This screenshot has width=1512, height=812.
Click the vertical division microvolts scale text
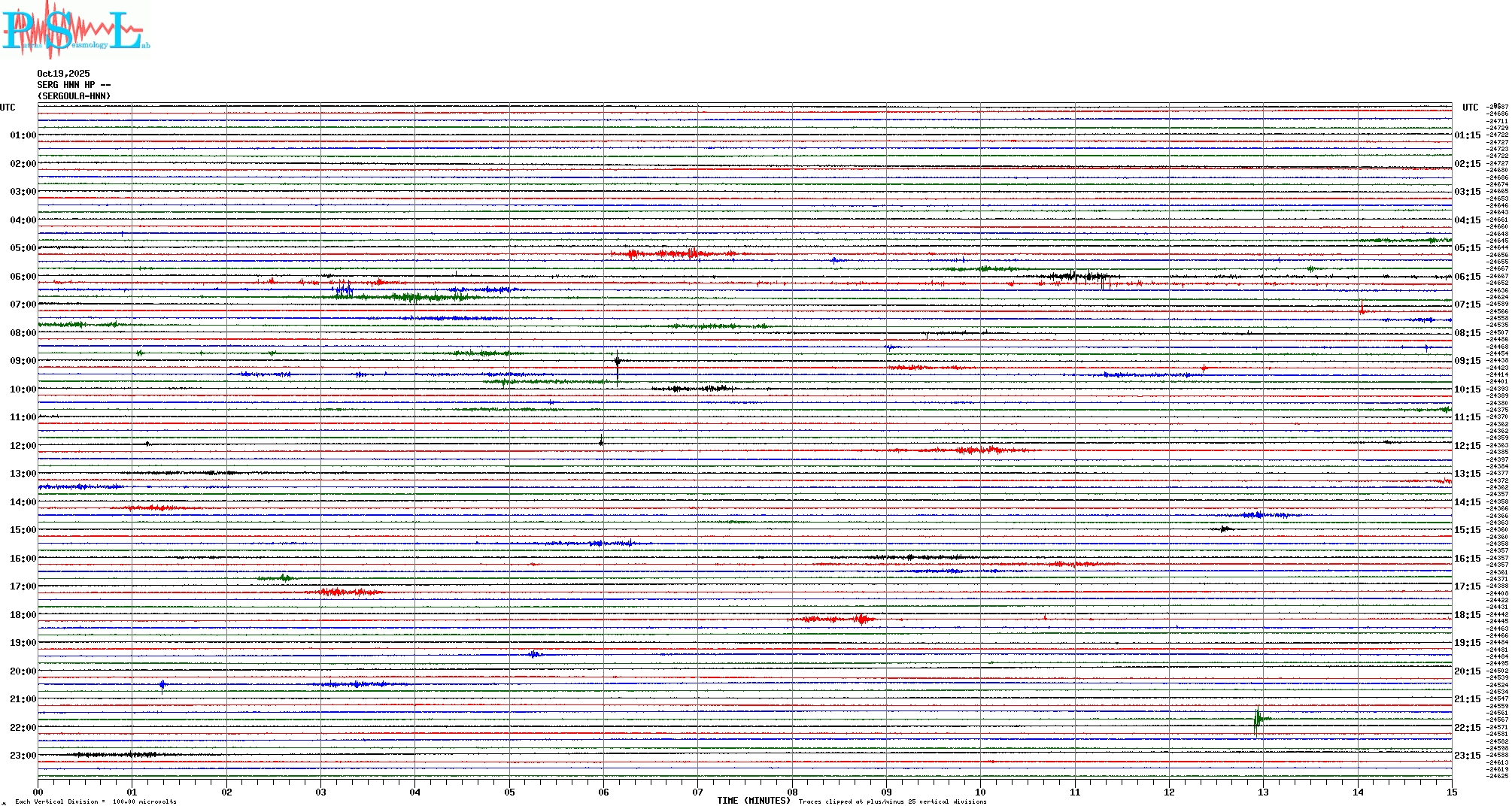point(96,801)
